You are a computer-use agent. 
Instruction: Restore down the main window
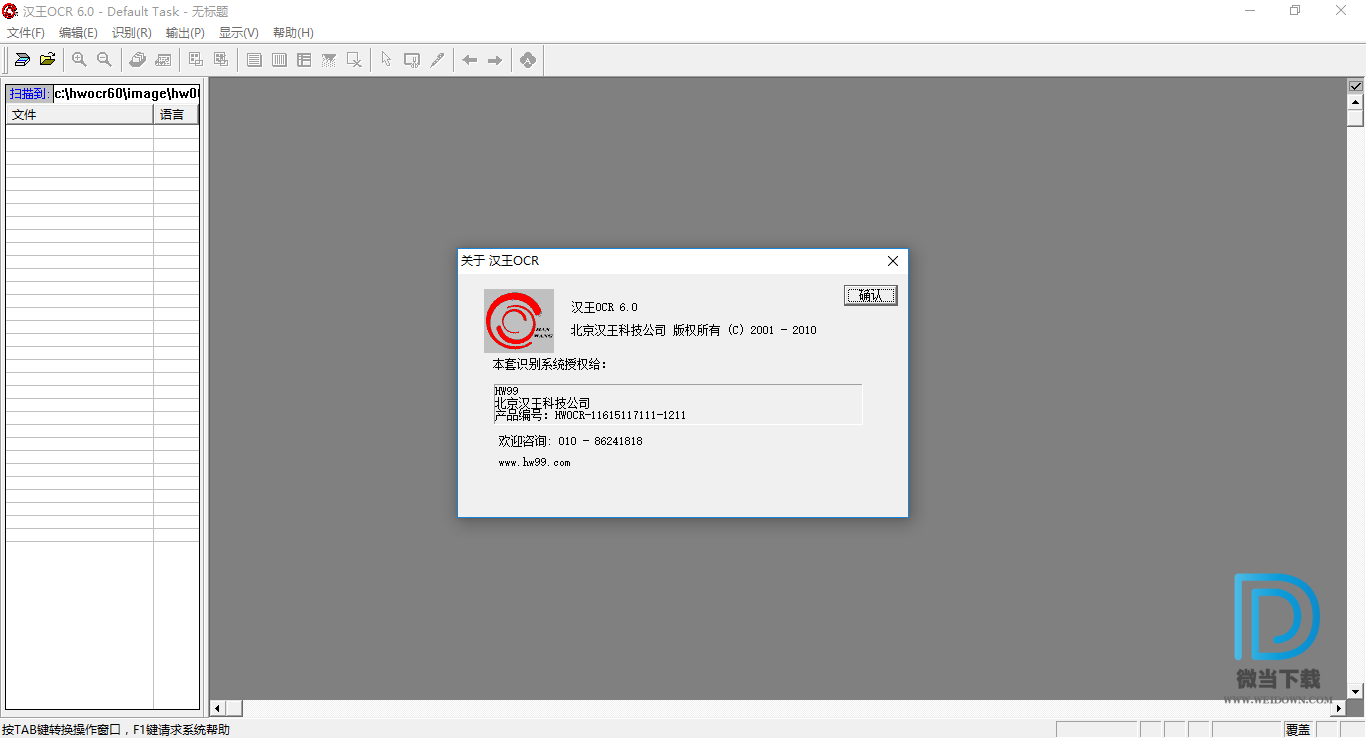pos(1295,11)
